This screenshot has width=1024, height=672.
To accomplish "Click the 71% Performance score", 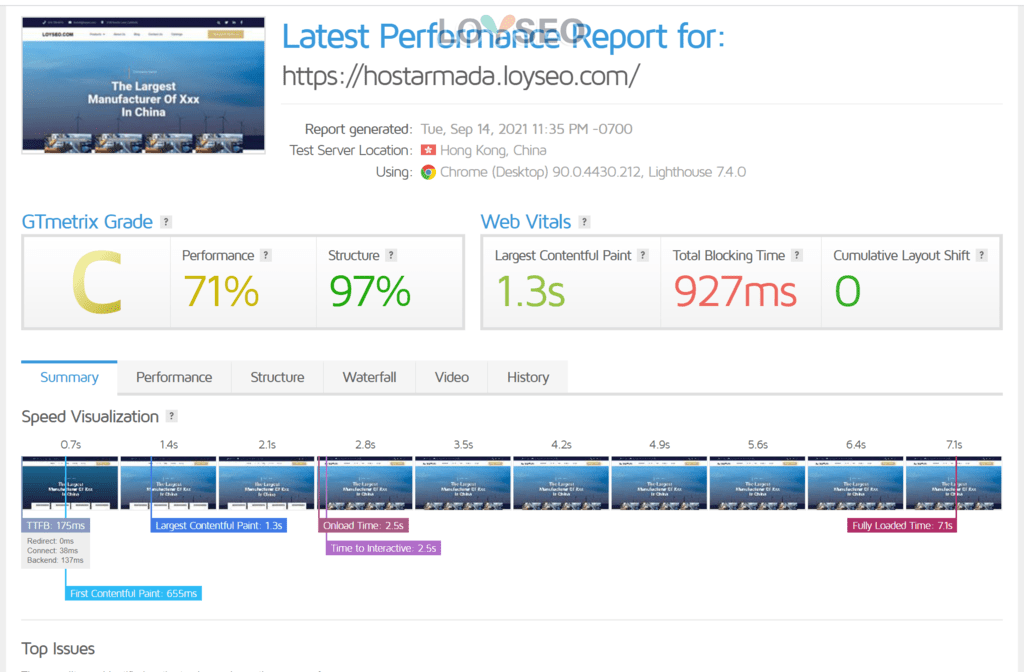I will 221,291.
